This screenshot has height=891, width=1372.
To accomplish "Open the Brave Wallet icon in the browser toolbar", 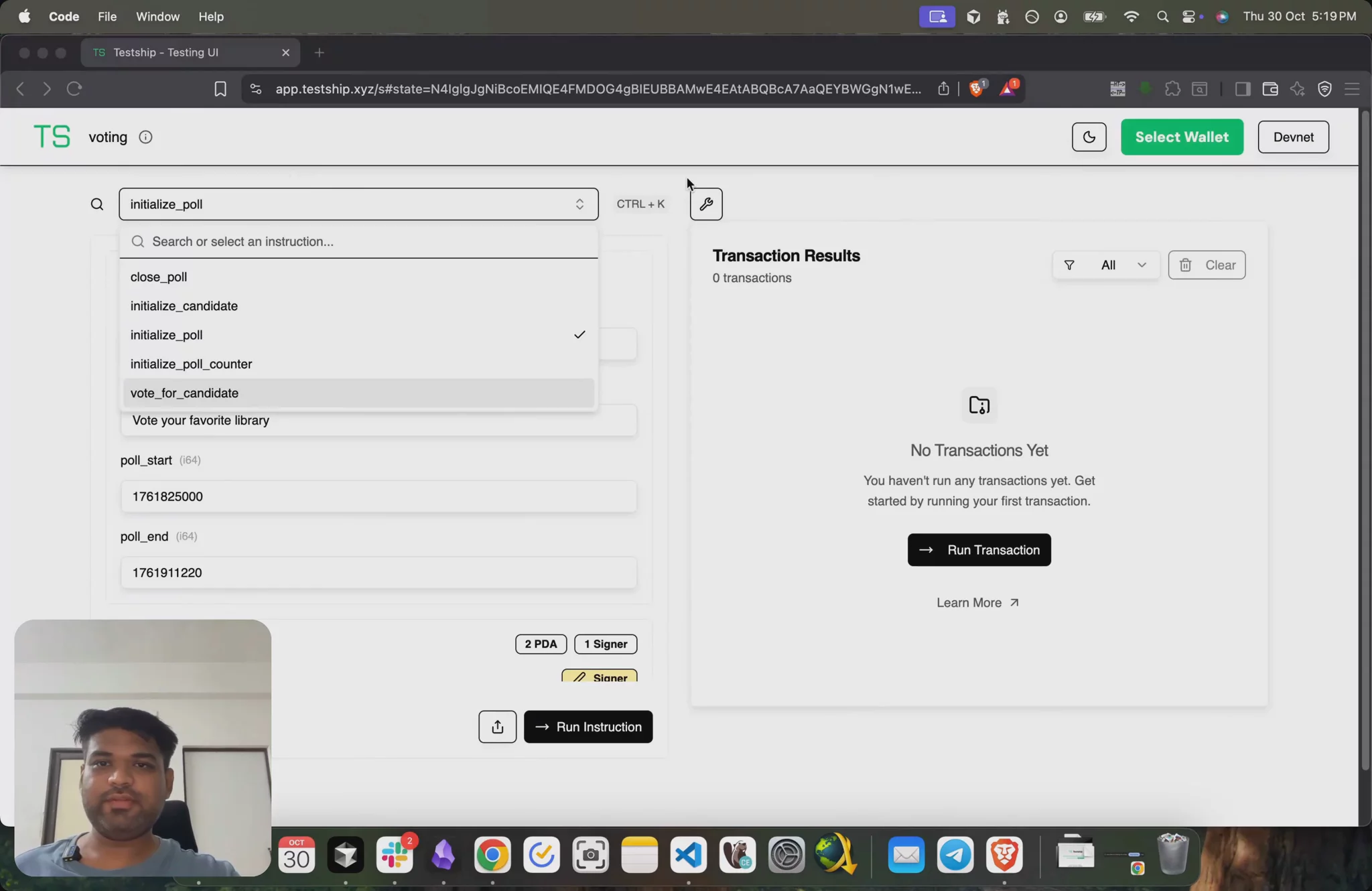I will click(1269, 88).
